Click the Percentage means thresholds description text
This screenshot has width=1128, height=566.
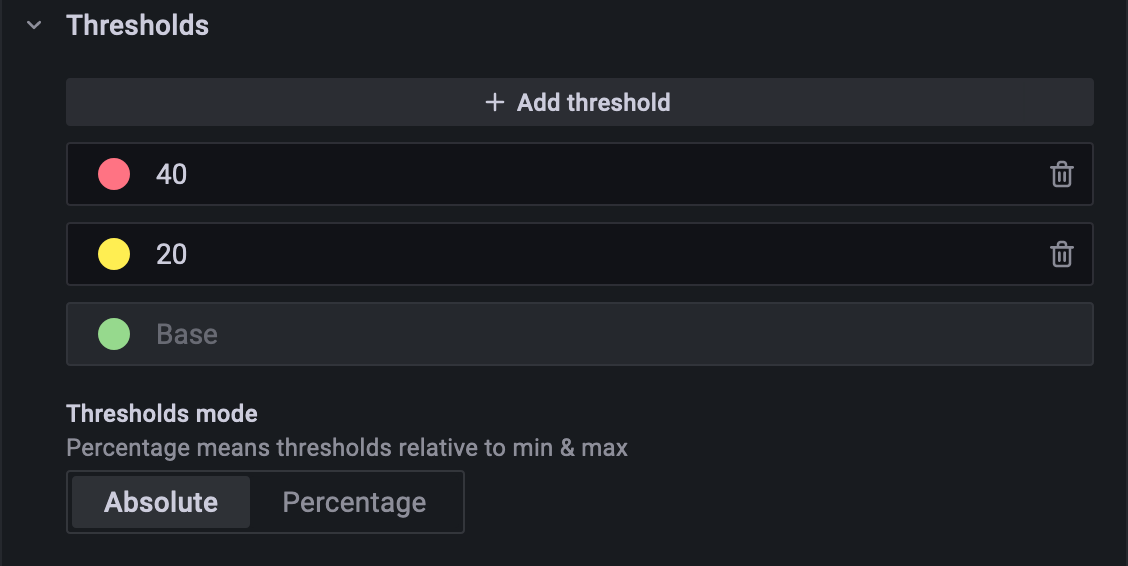(x=347, y=447)
